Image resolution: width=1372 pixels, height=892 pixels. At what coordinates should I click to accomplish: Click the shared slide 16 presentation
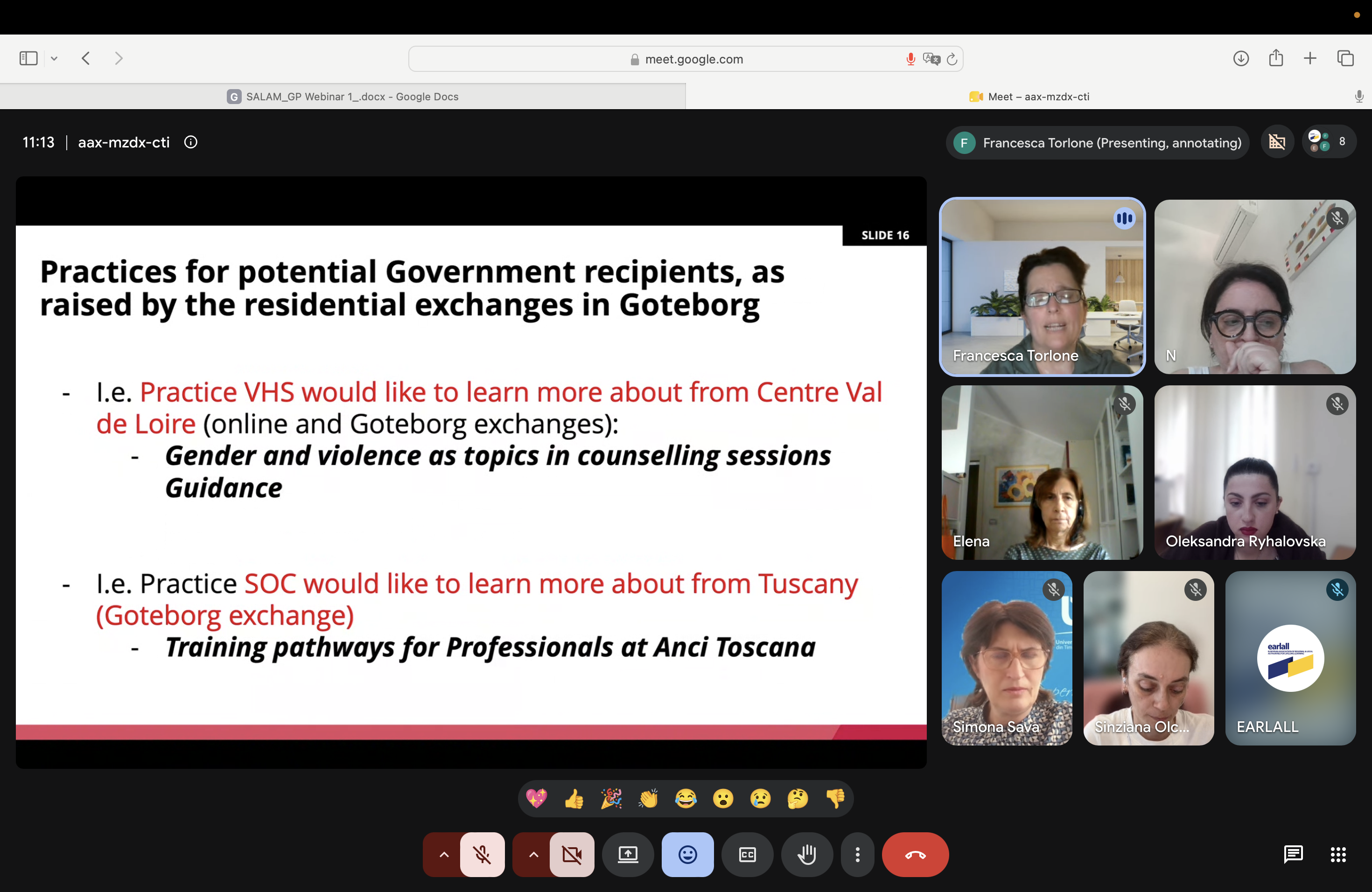pyautogui.click(x=471, y=482)
